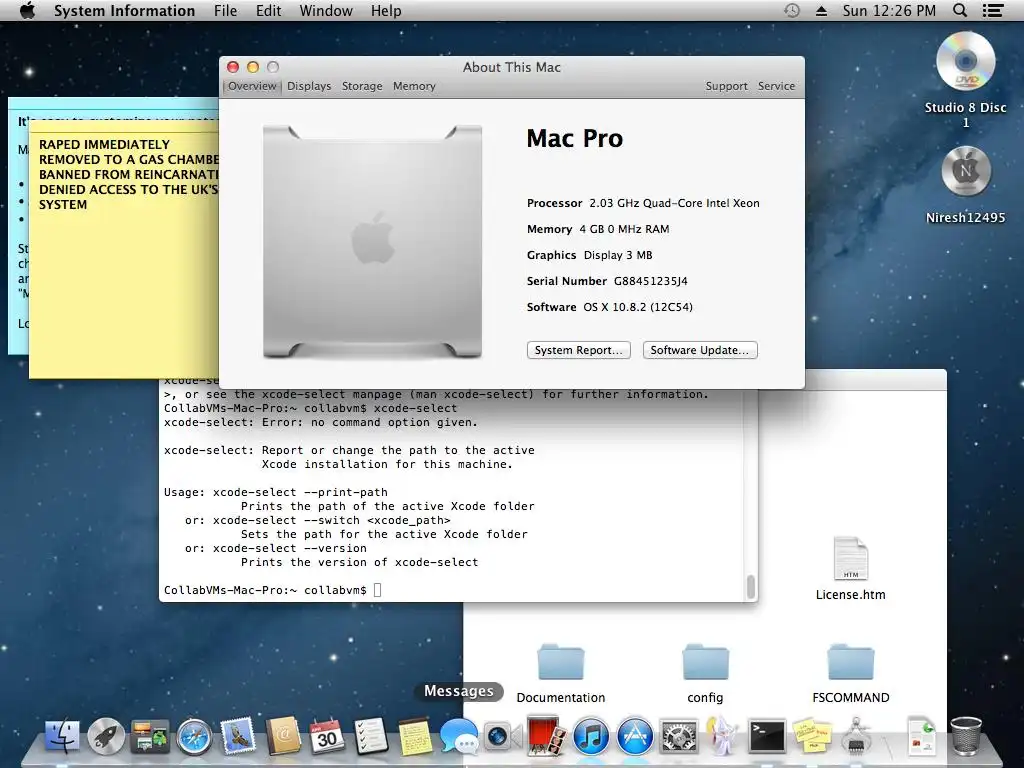Select the FSCOMMAND folder in Finder window
The height and width of the screenshot is (768, 1024).
850,662
